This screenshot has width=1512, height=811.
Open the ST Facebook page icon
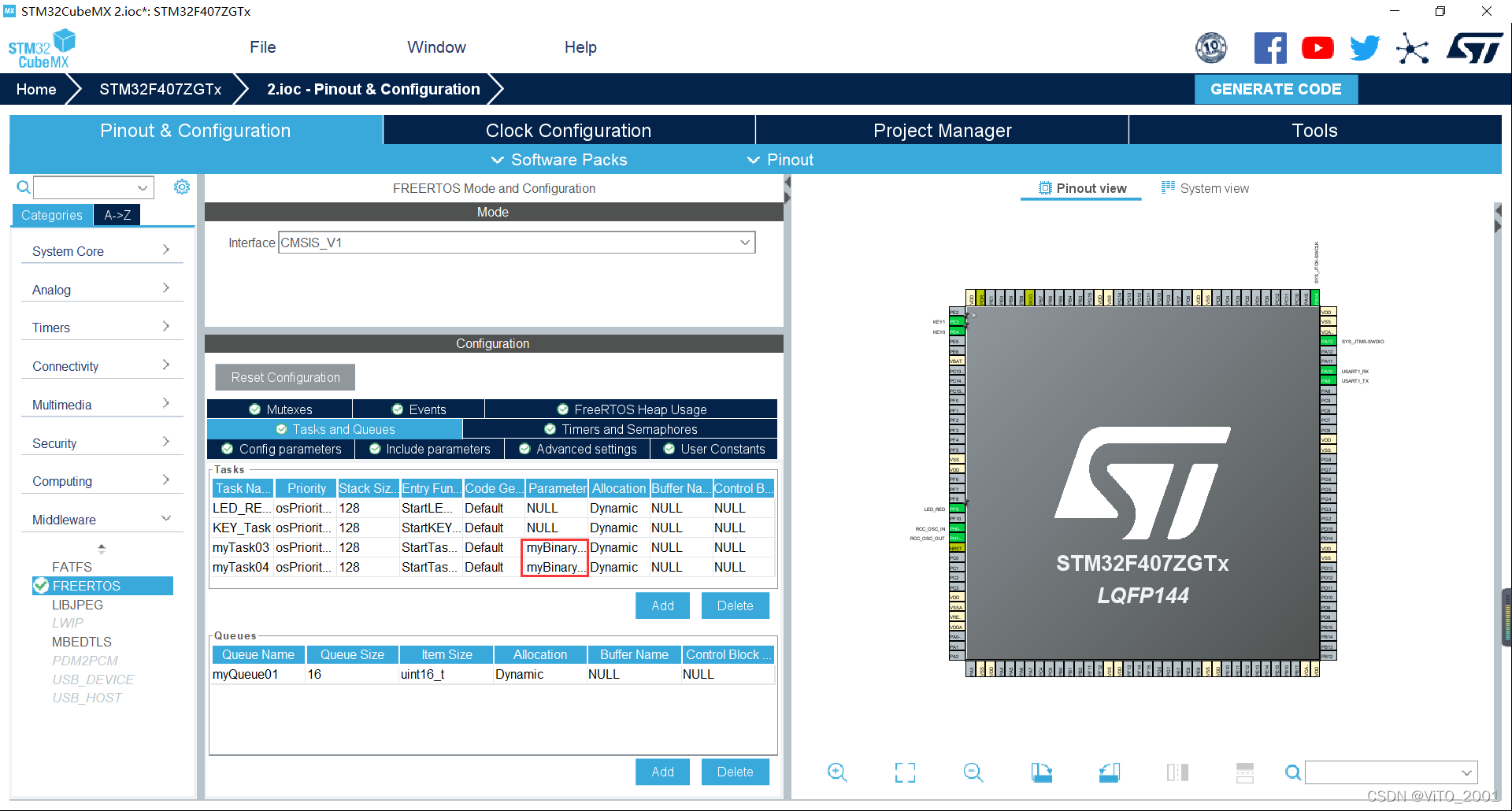[x=1270, y=48]
